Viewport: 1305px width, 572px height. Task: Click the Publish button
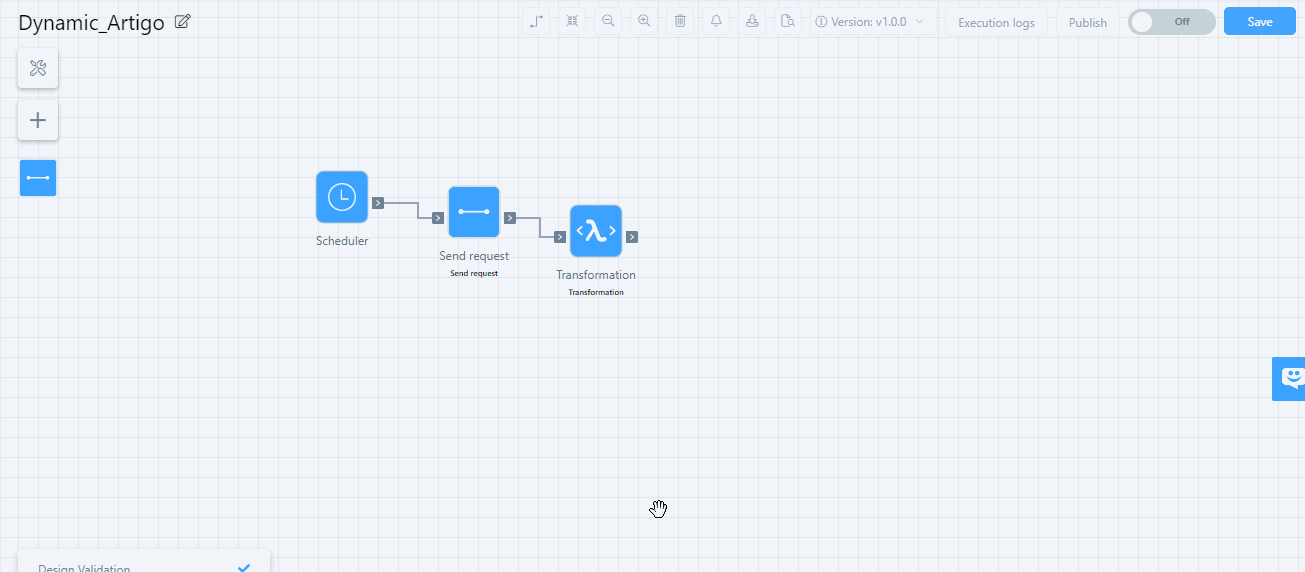[x=1087, y=22]
